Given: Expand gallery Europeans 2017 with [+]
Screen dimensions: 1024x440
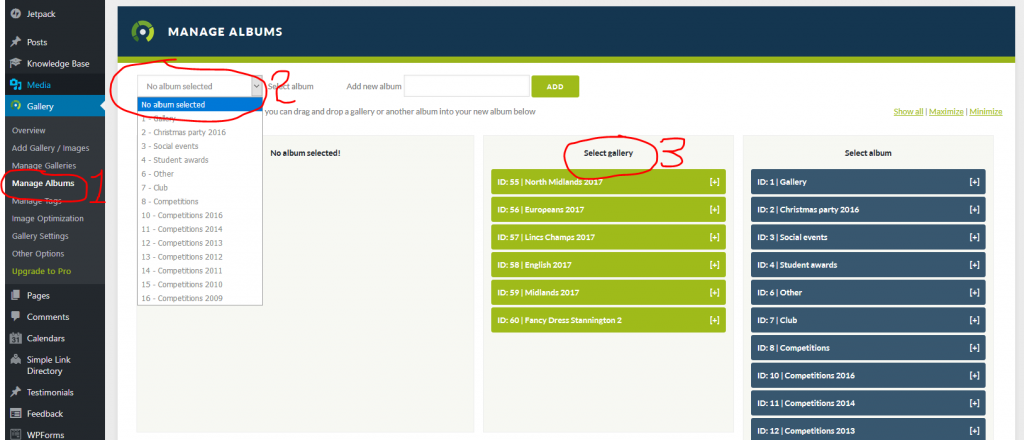Looking at the screenshot, I should point(714,210).
